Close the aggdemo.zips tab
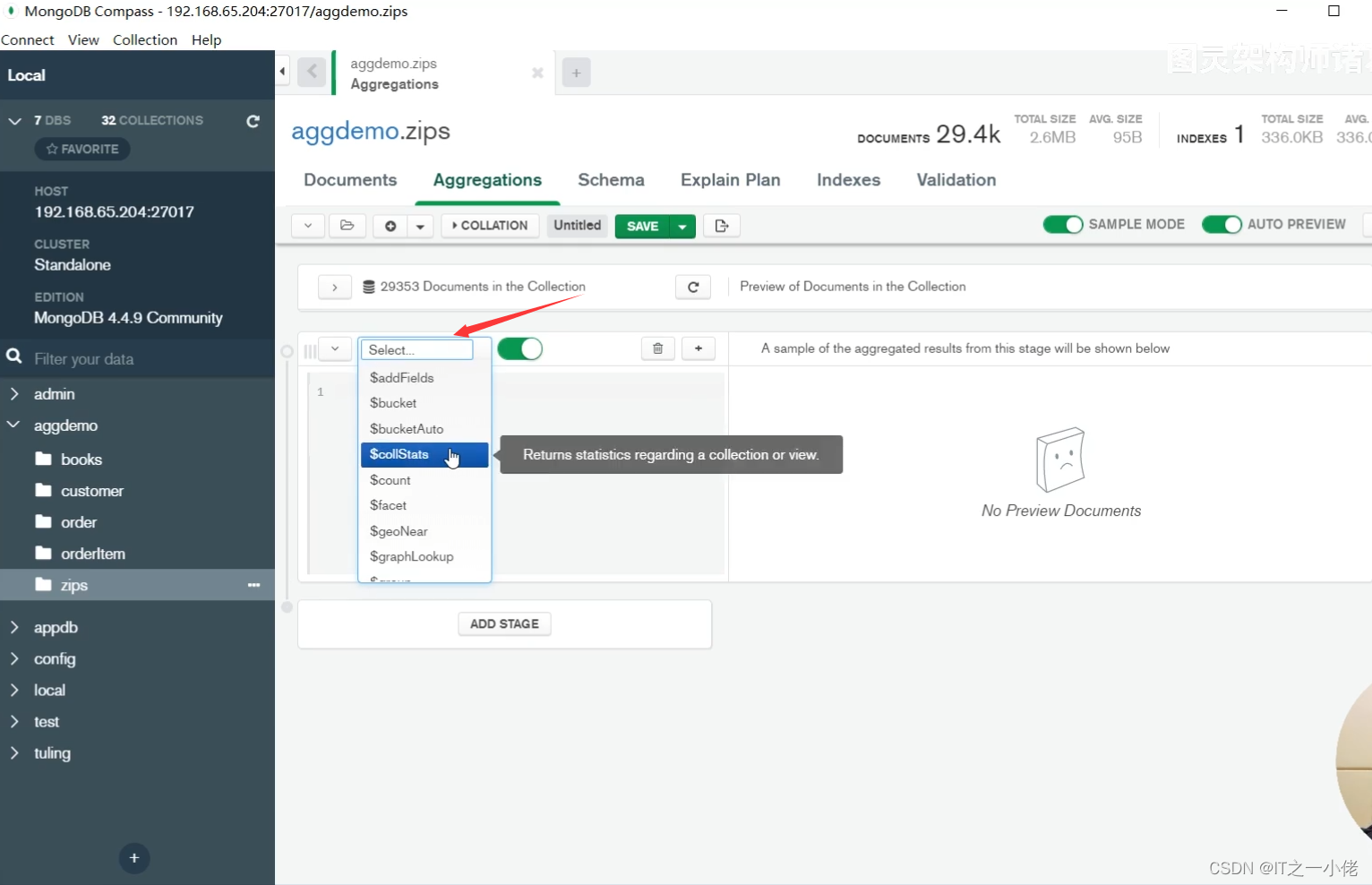The width and height of the screenshot is (1372, 885). click(537, 73)
